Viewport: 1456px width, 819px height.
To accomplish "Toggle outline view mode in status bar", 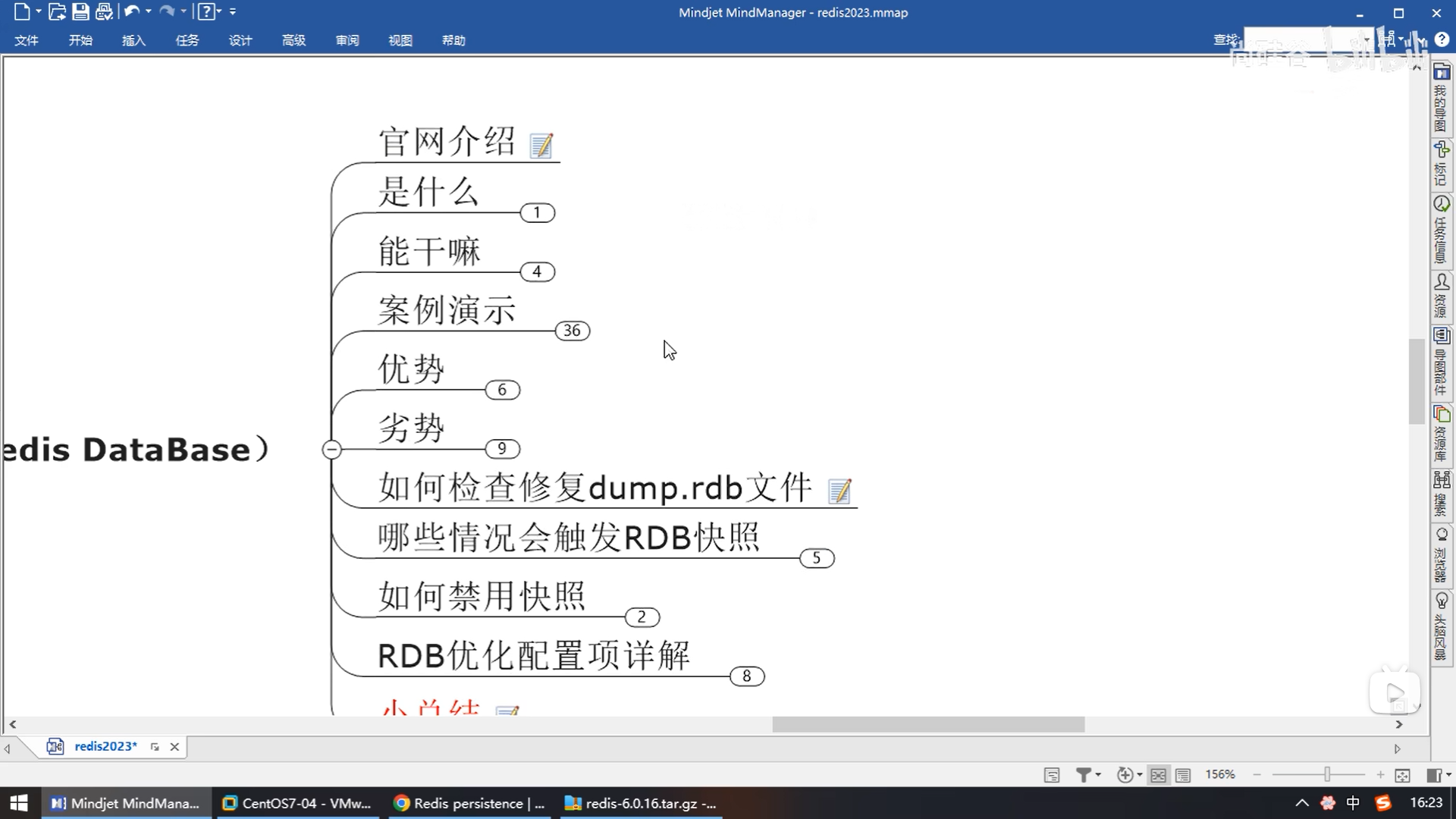I will click(1182, 774).
